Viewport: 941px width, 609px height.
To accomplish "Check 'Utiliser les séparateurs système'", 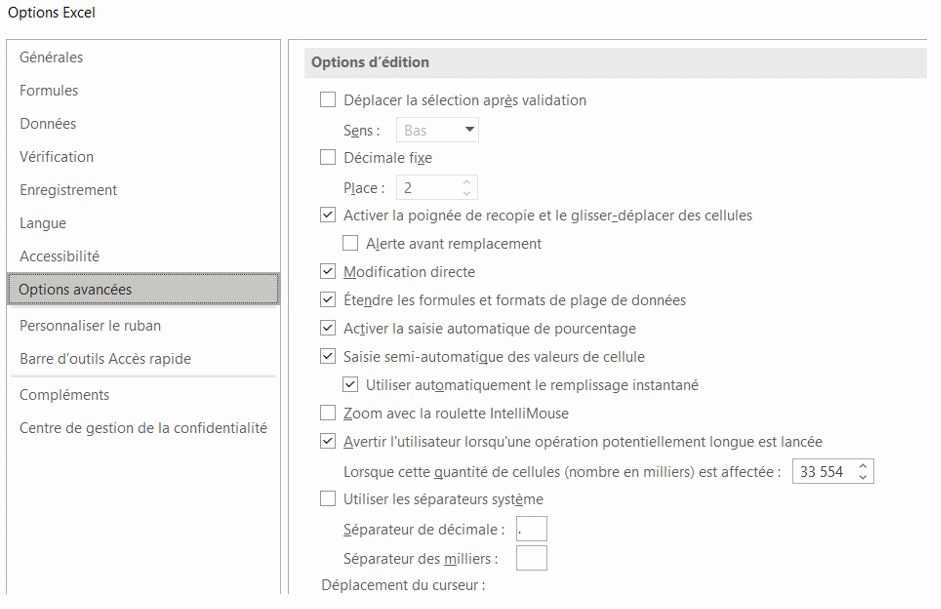I will (x=327, y=499).
